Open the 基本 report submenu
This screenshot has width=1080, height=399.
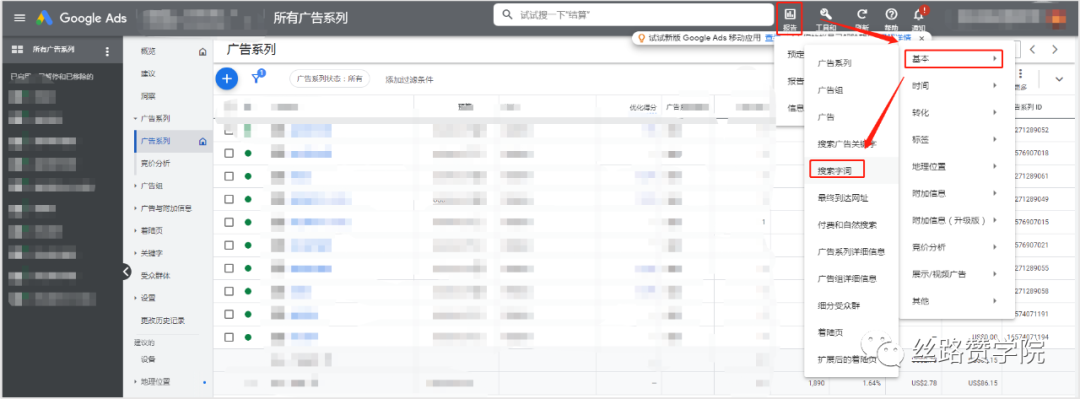tap(953, 59)
